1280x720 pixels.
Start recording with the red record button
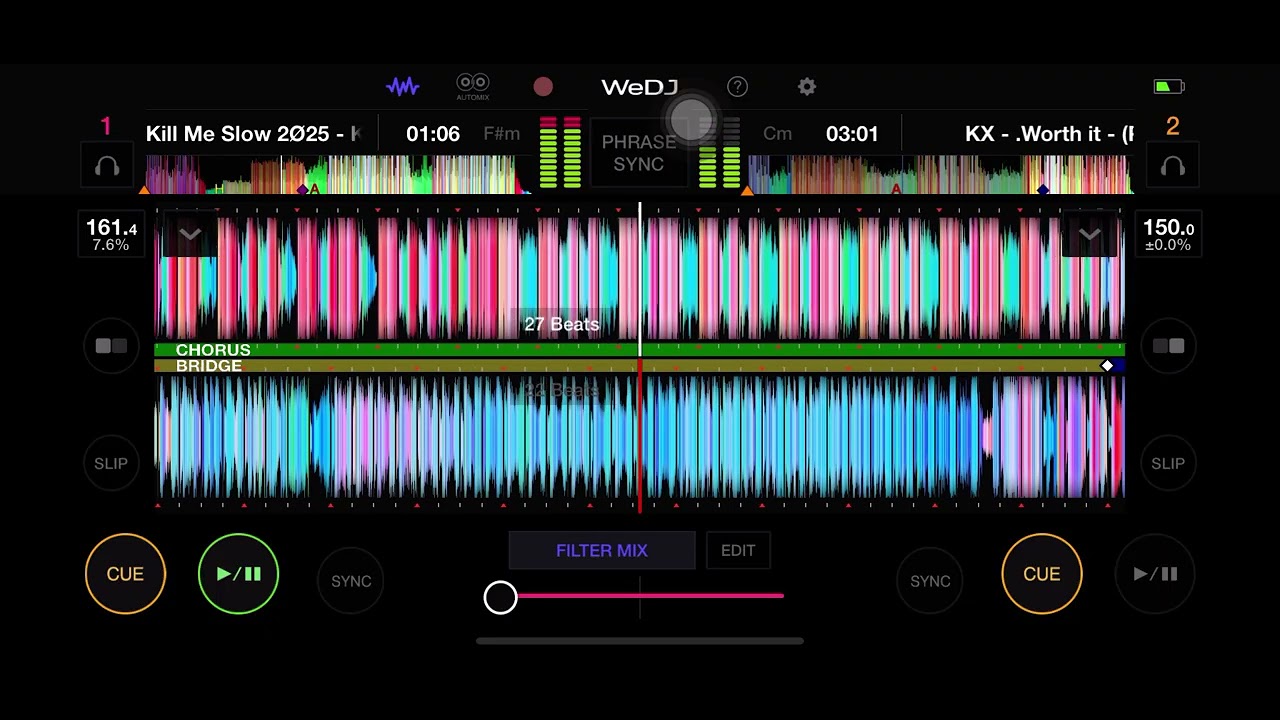[543, 87]
